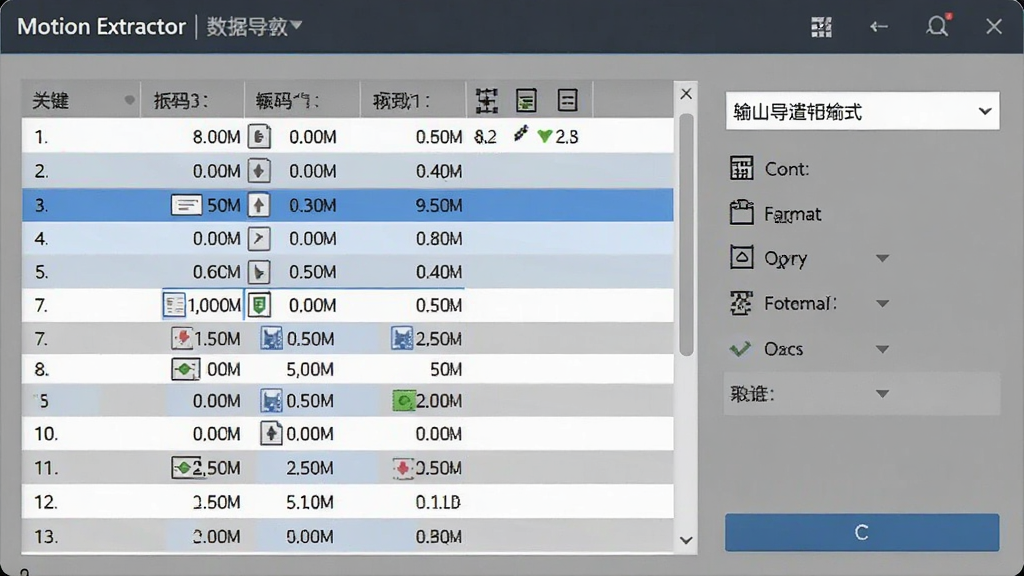Click the up arrow icon in highlighted row 3

tap(259, 205)
